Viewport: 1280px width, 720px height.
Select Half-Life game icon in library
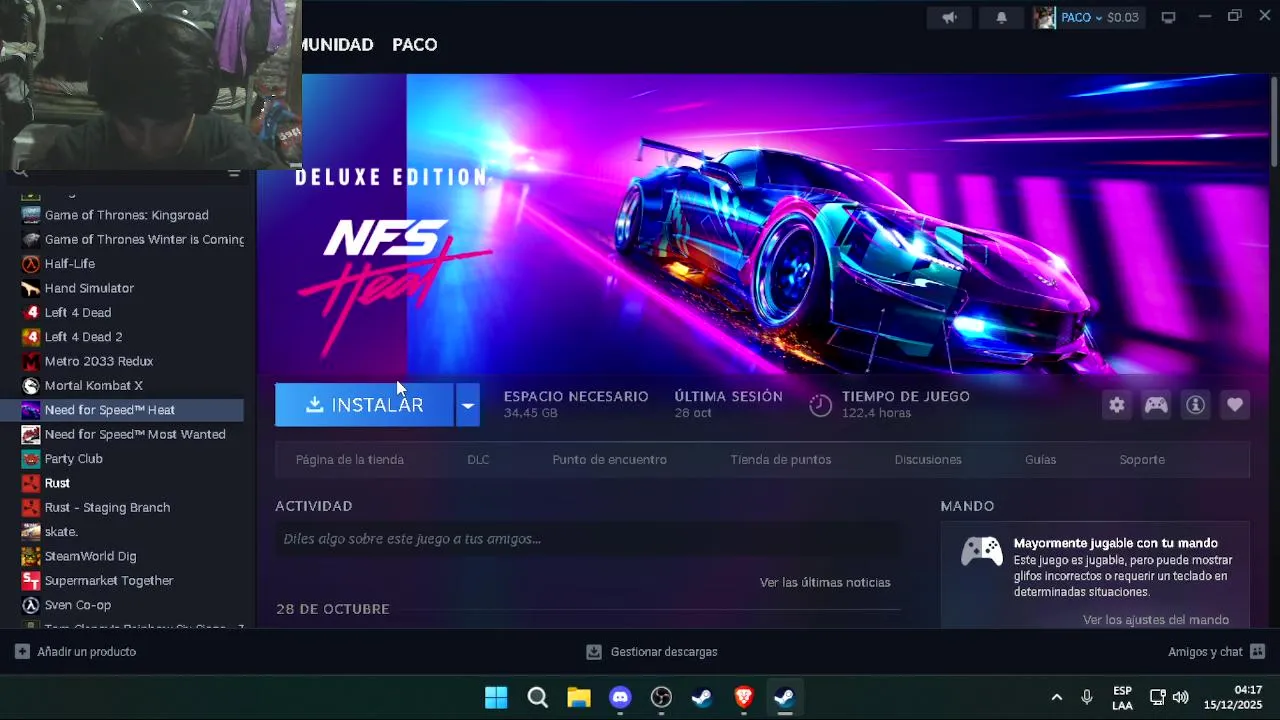pyautogui.click(x=31, y=264)
